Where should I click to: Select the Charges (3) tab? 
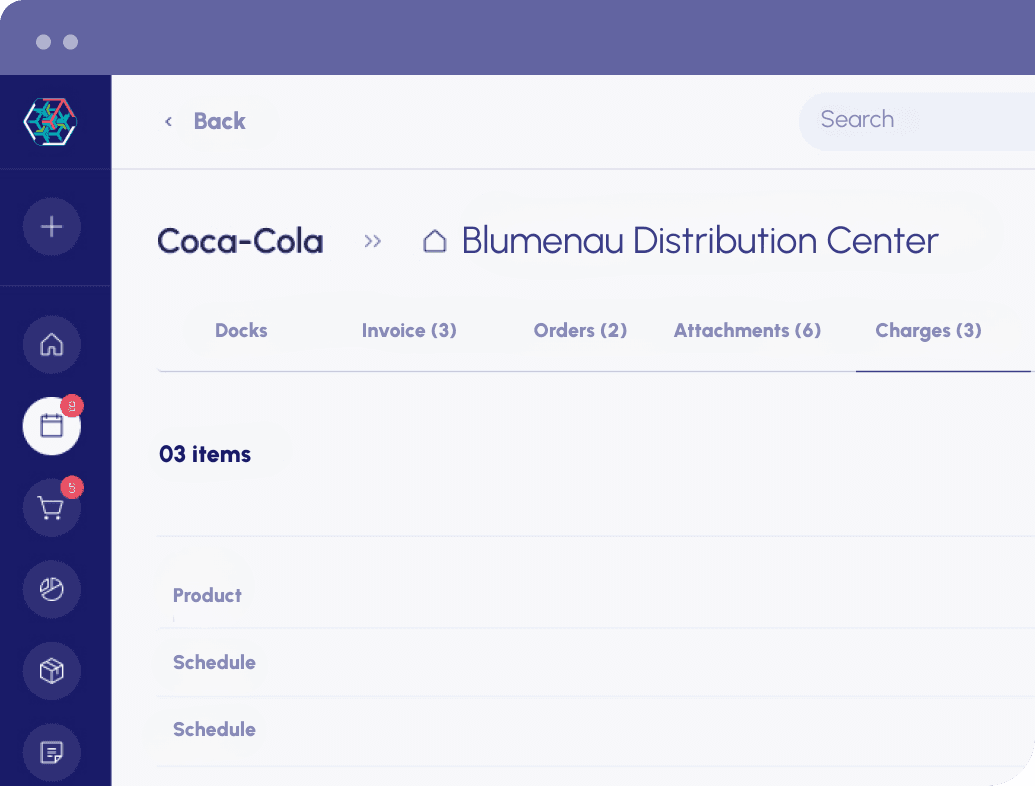pyautogui.click(x=928, y=331)
